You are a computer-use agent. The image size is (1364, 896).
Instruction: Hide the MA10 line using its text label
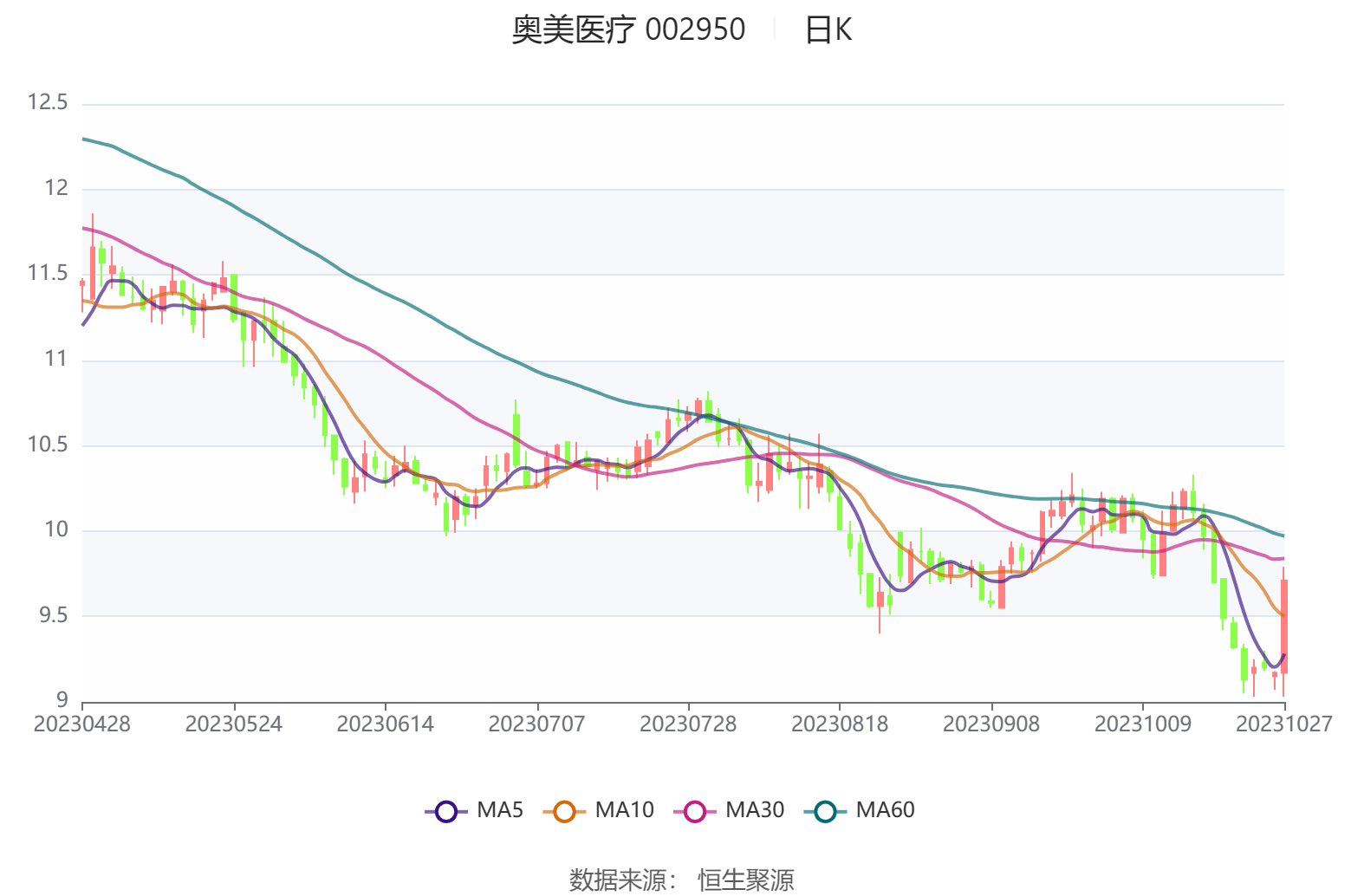tap(624, 810)
